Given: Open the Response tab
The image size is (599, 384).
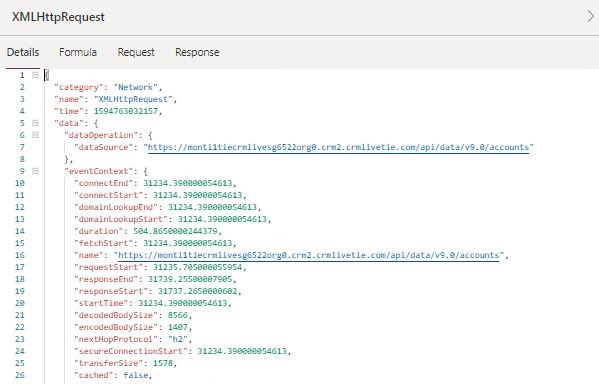Looking at the screenshot, I should [x=197, y=52].
